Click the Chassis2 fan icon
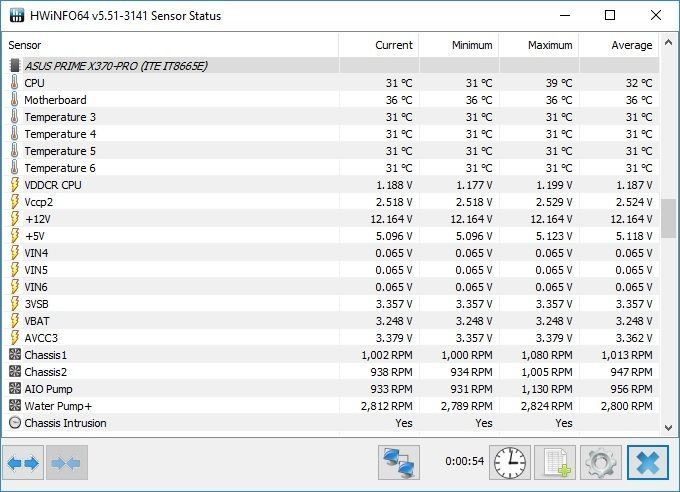680x492 pixels. click(x=15, y=371)
